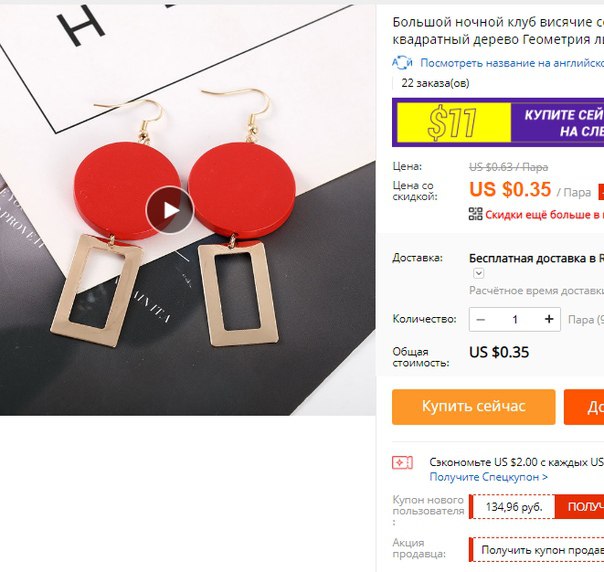Viewport: 604px width, 572px height.
Task: Decrease quantity with the minus button
Action: click(x=480, y=319)
